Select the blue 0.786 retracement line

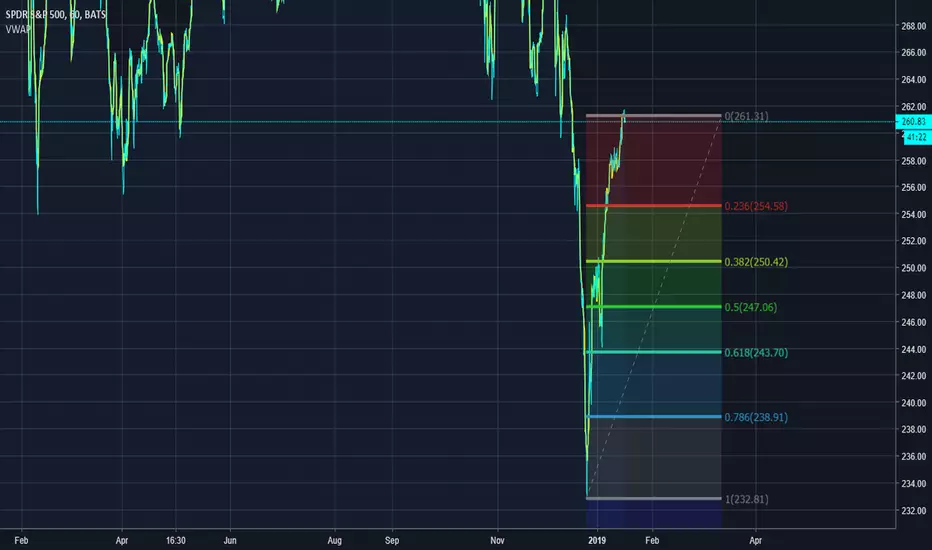point(653,417)
